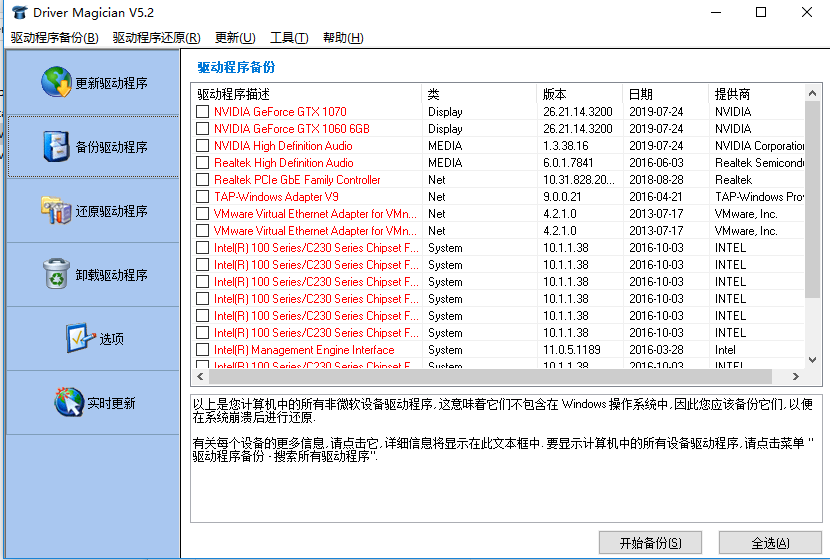
Task: Maximize the Driver Magician window
Action: [x=761, y=12]
